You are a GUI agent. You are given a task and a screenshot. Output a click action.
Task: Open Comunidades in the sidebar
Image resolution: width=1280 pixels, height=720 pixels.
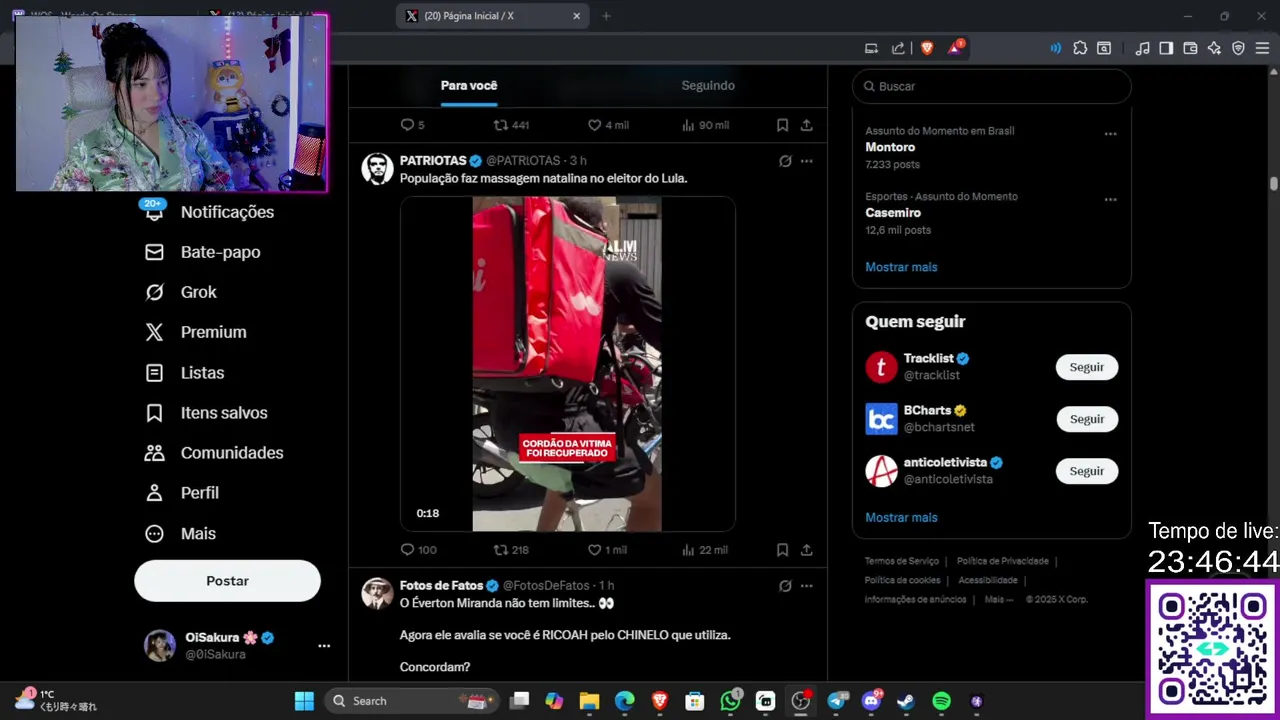[x=214, y=453]
